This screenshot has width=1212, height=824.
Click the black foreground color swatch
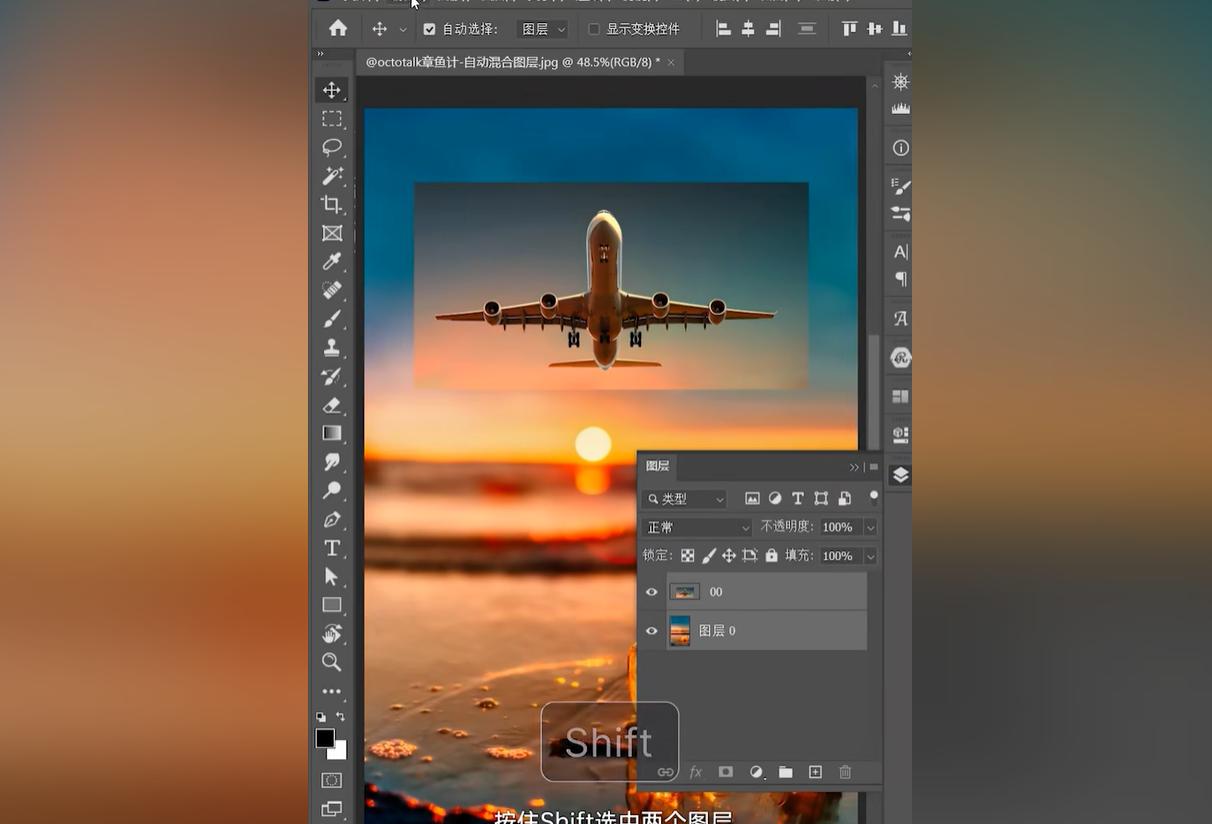click(325, 738)
